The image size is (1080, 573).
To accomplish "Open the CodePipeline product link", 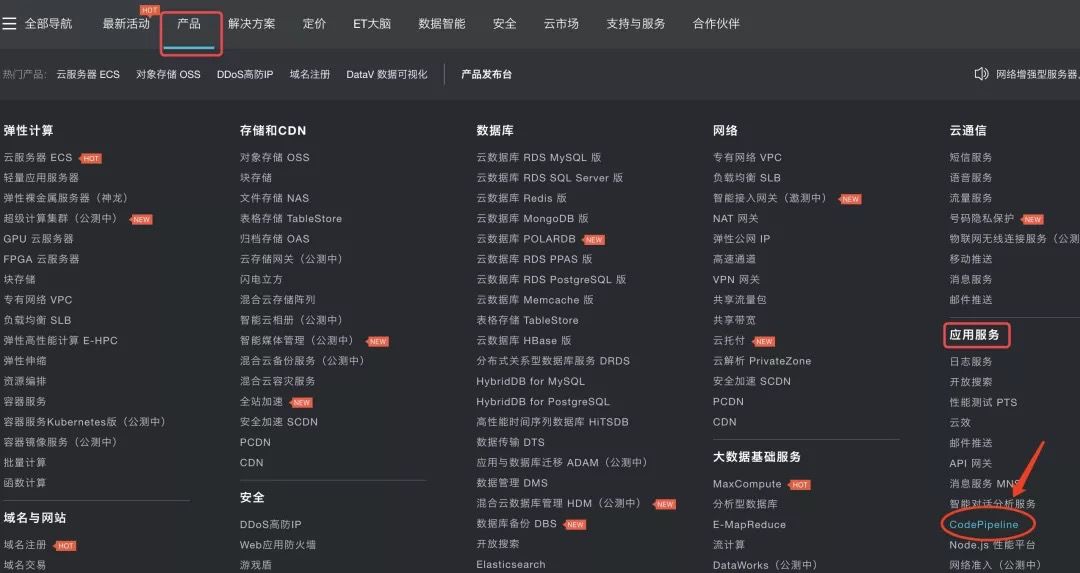I will tap(984, 524).
